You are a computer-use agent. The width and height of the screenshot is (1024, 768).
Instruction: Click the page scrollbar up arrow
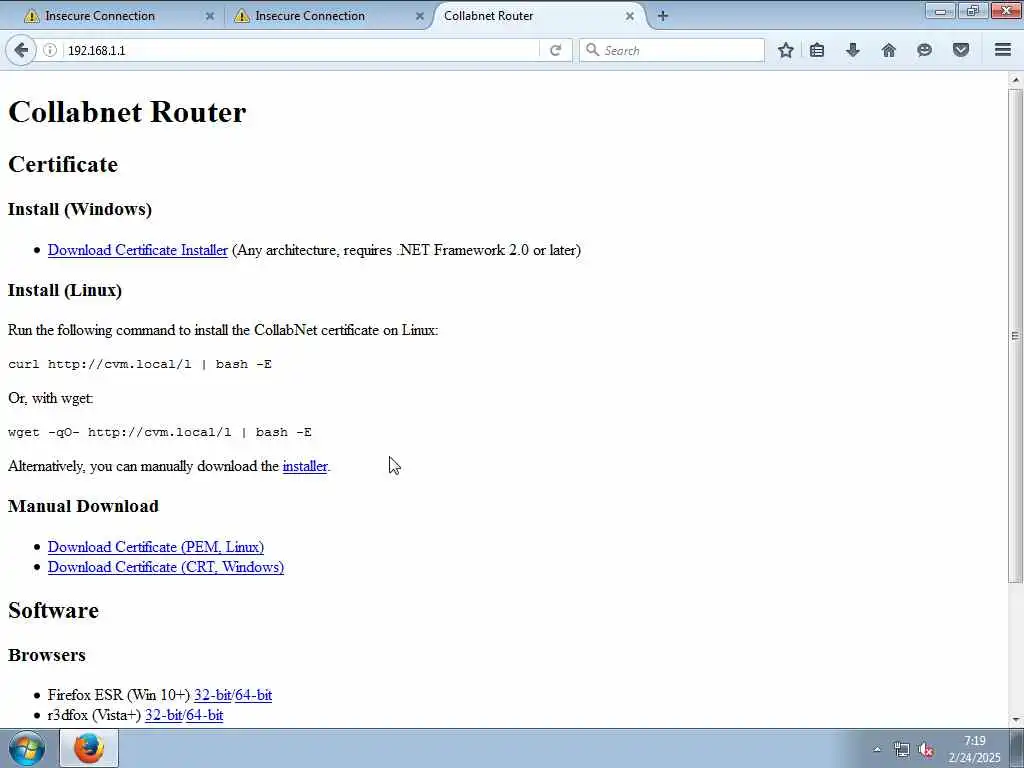tap(1016, 80)
